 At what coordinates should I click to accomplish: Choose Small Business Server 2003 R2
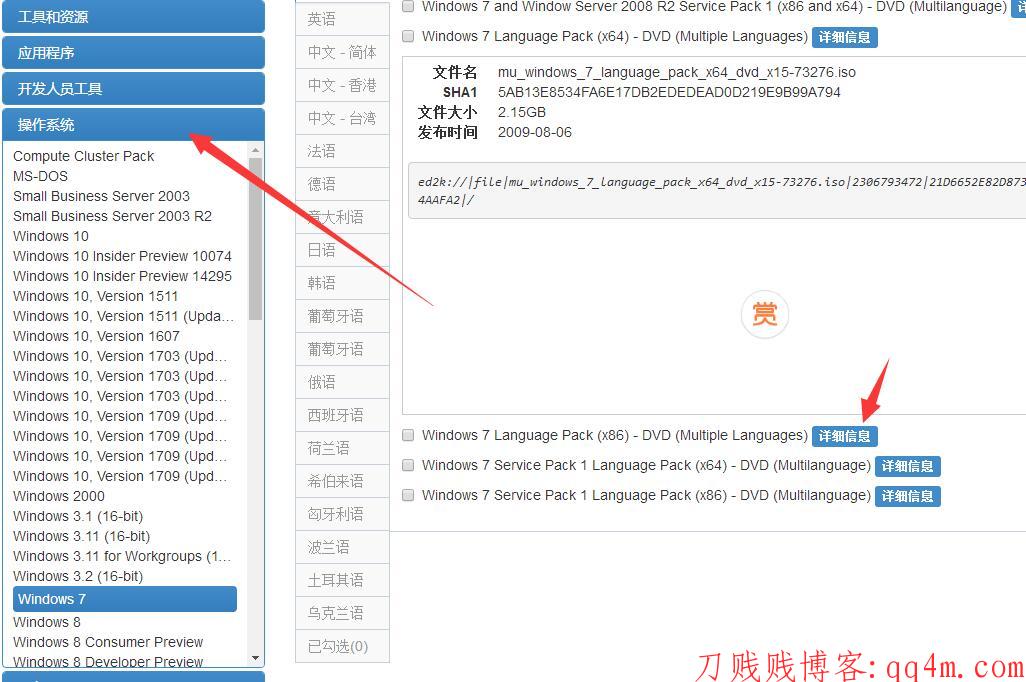112,216
